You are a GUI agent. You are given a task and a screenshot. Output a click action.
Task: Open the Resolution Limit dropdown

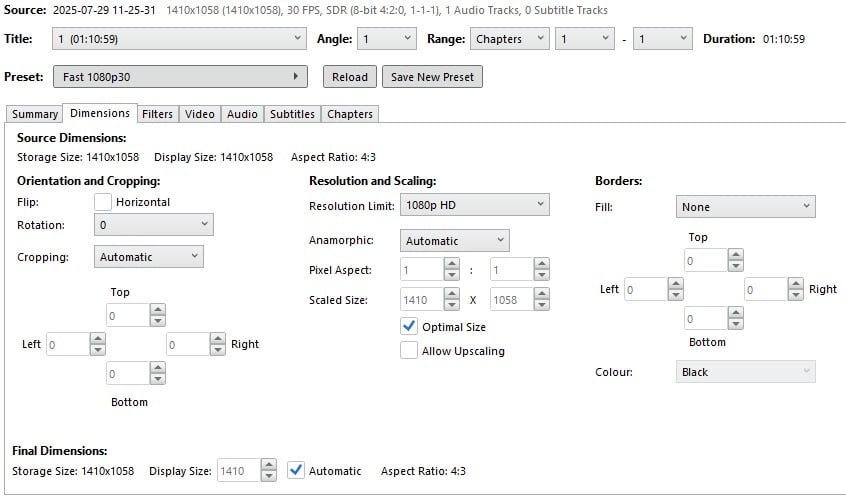pos(475,205)
